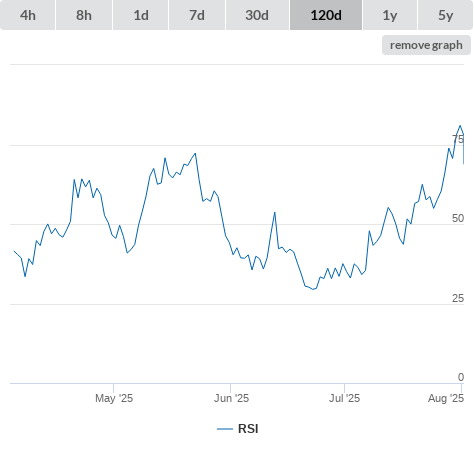Switch to the 8h time range
The width and height of the screenshot is (474, 455).
click(84, 15)
